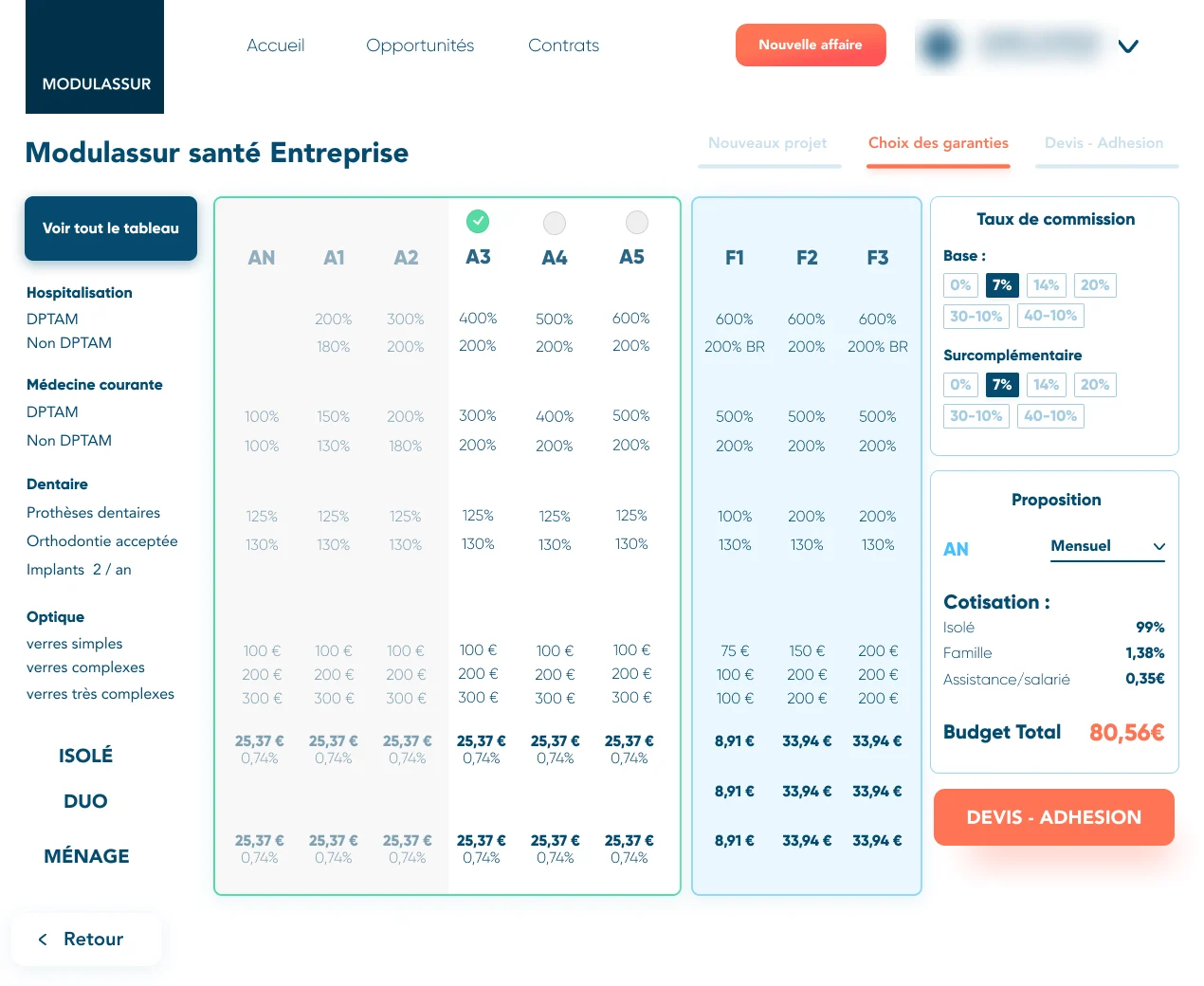Click the Dentaire section label
1204x986 pixels.
pos(57,484)
